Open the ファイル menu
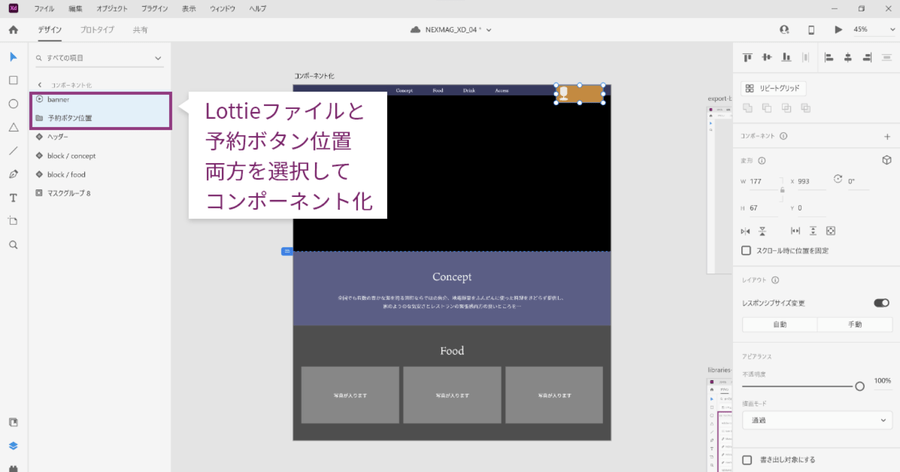900x472 pixels. click(44, 9)
